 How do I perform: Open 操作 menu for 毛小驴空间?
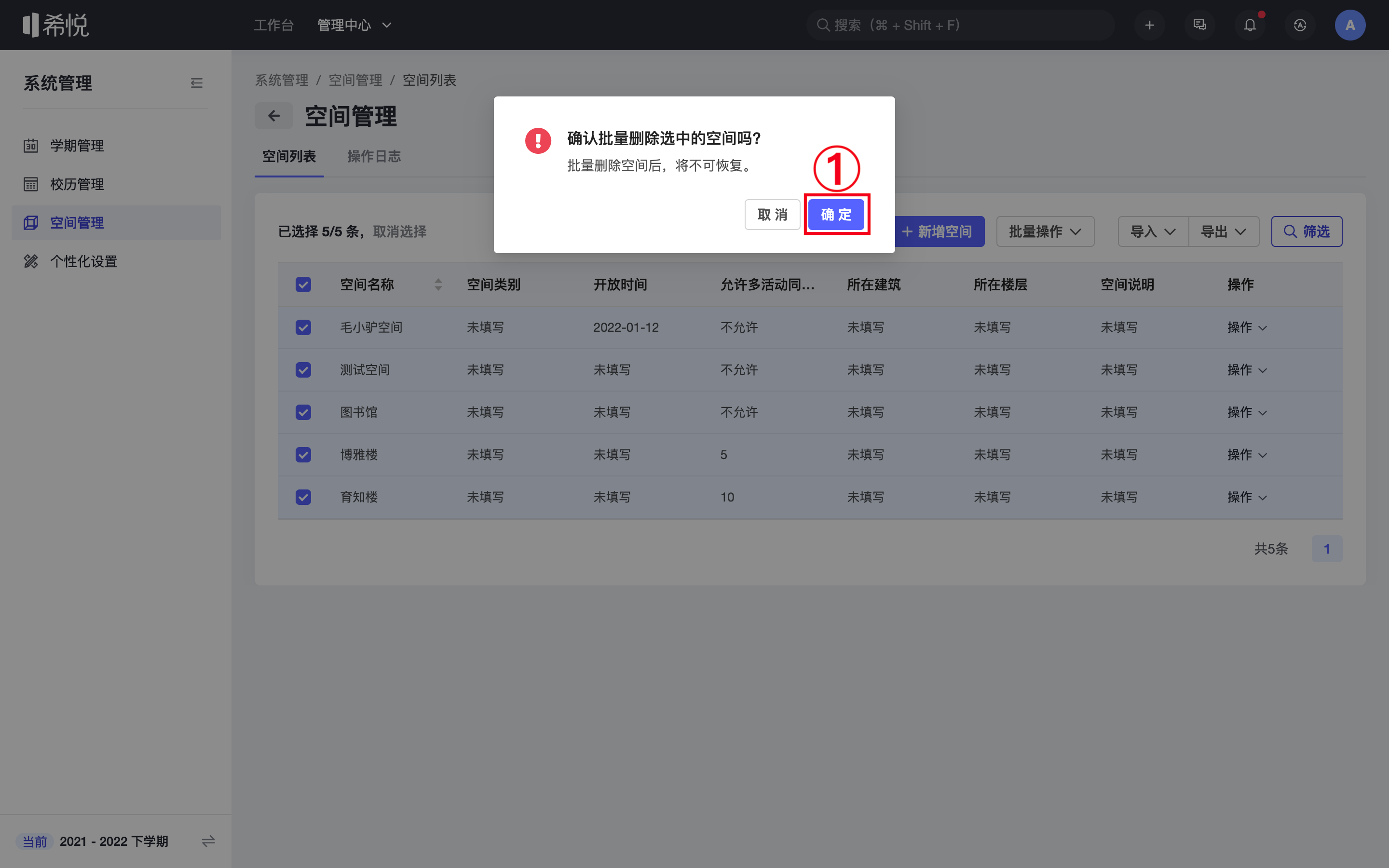[1247, 327]
